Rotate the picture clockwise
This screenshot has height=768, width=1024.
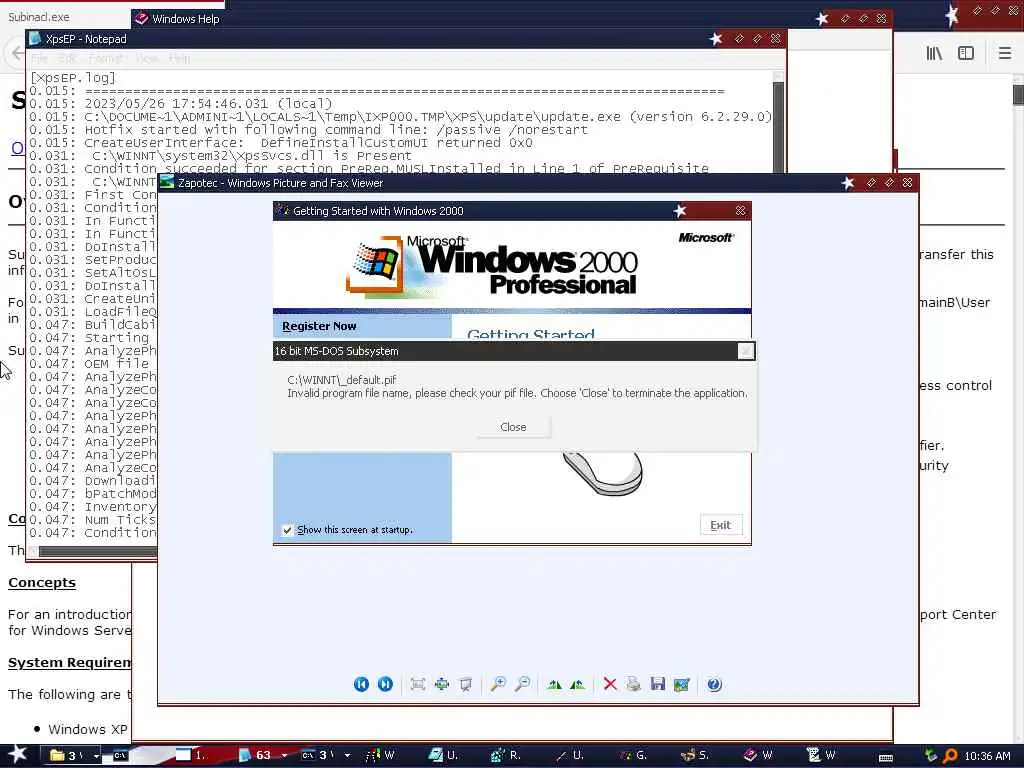tap(554, 684)
